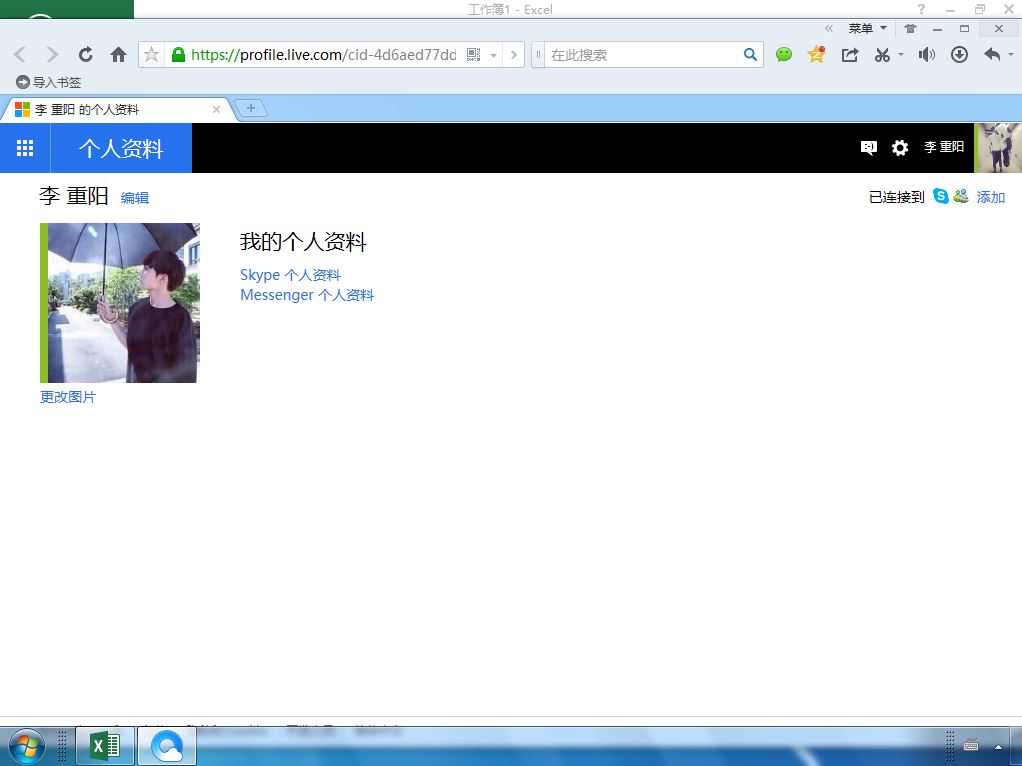Image resolution: width=1022 pixels, height=766 pixels.
Task: Click the Messenger connected service icon
Action: pyautogui.click(x=961, y=196)
